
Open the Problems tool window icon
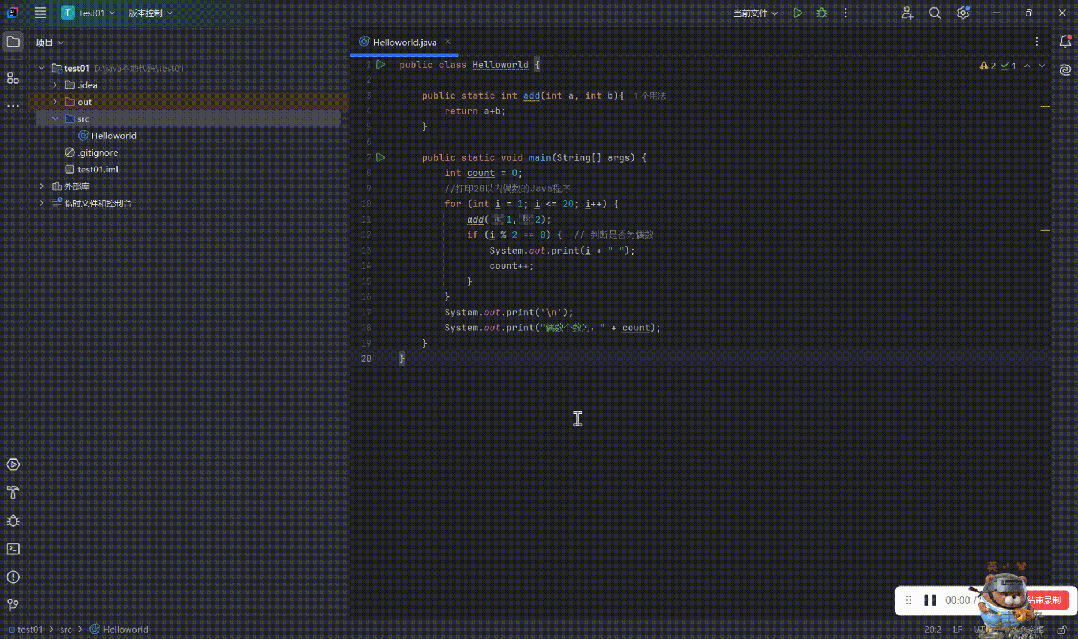[x=13, y=577]
